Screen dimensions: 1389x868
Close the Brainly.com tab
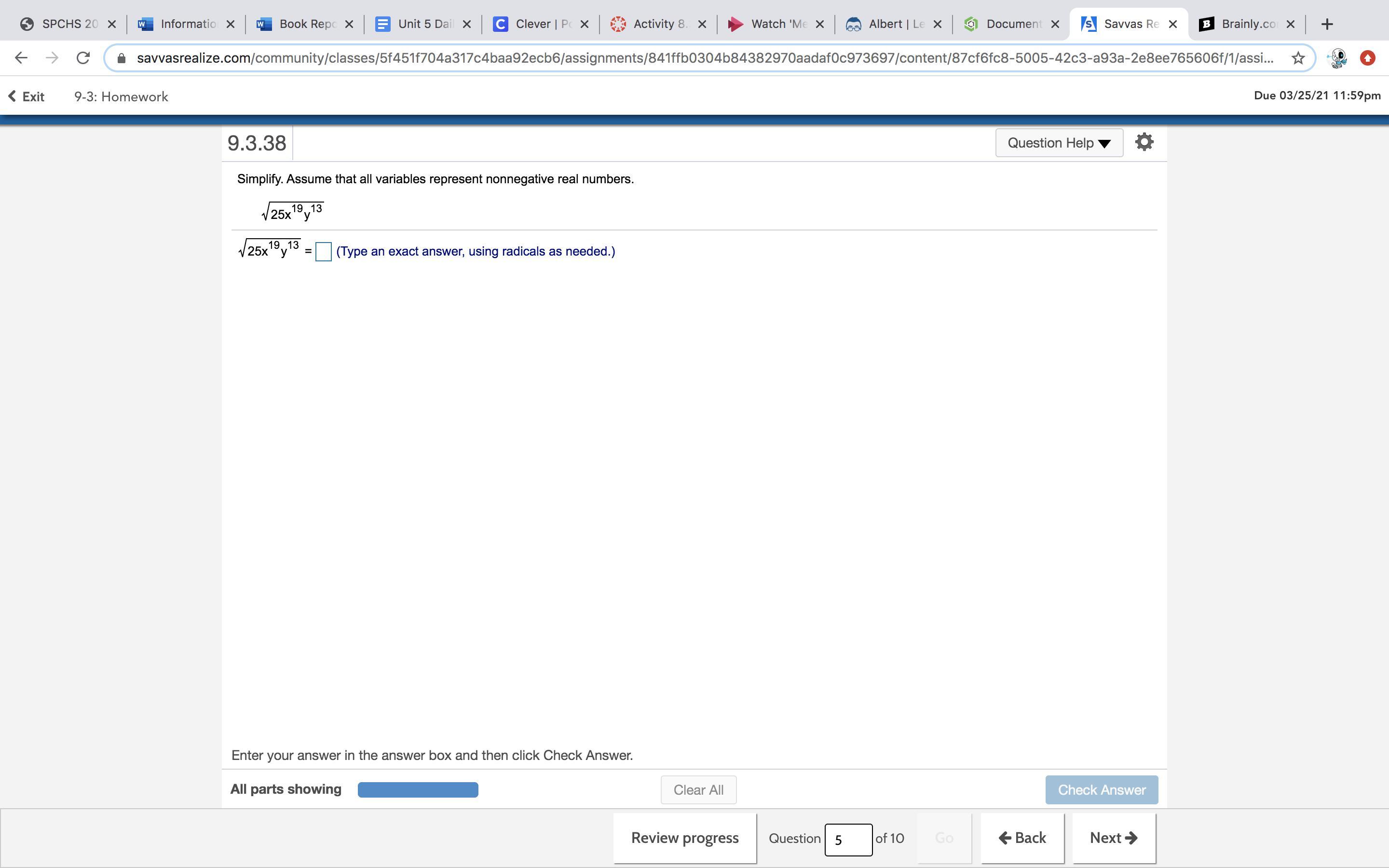click(x=1290, y=24)
